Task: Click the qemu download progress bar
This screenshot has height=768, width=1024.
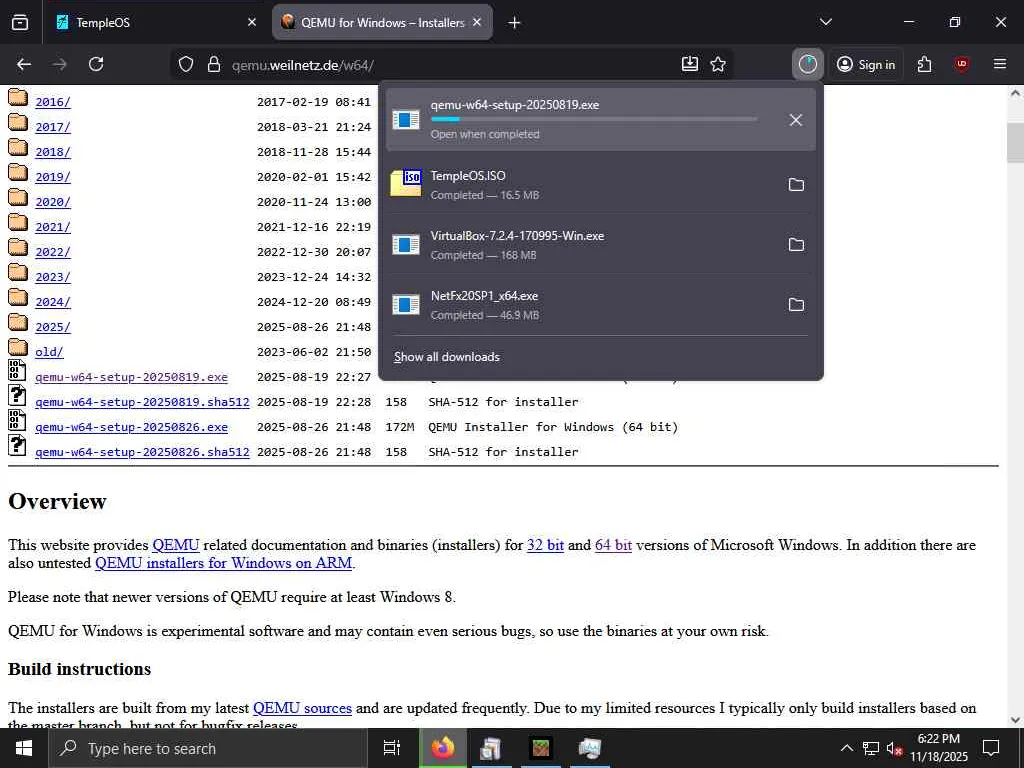Action: [594, 120]
